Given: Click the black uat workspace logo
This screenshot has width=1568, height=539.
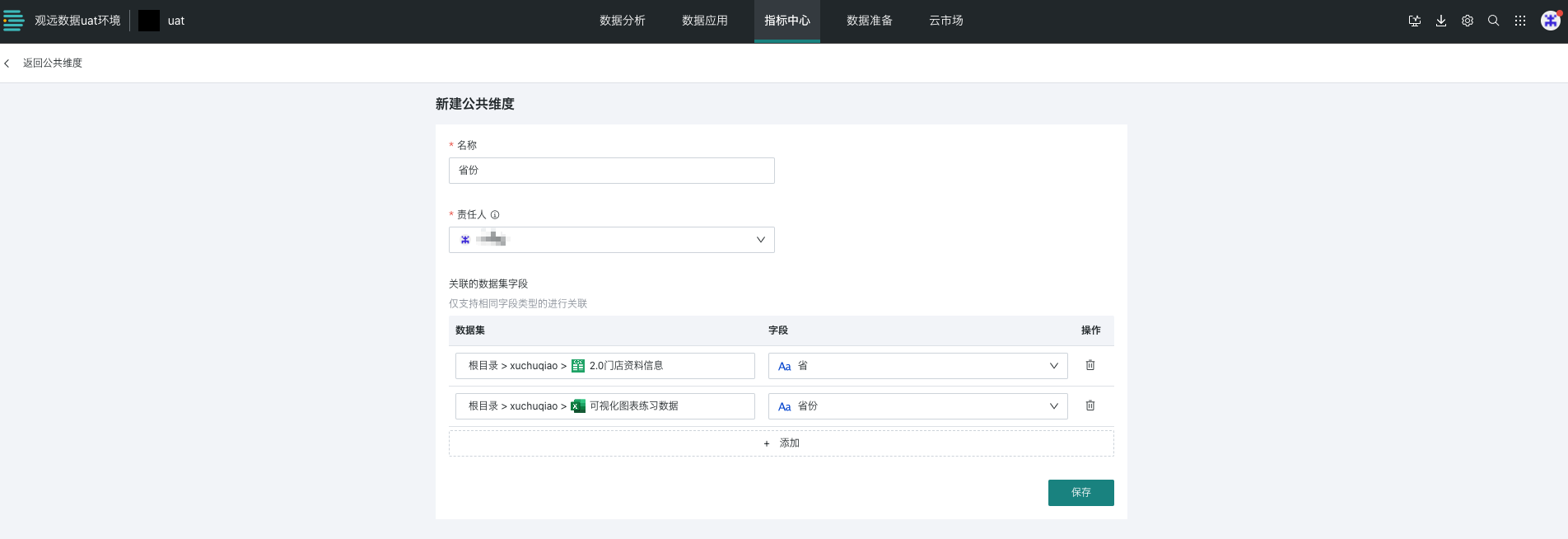Looking at the screenshot, I should [x=149, y=21].
